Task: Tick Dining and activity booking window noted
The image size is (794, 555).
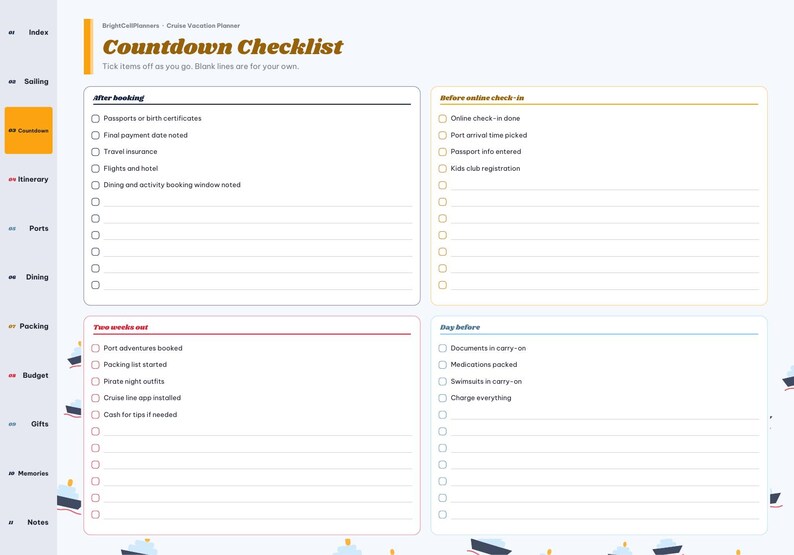Action: 95,185
